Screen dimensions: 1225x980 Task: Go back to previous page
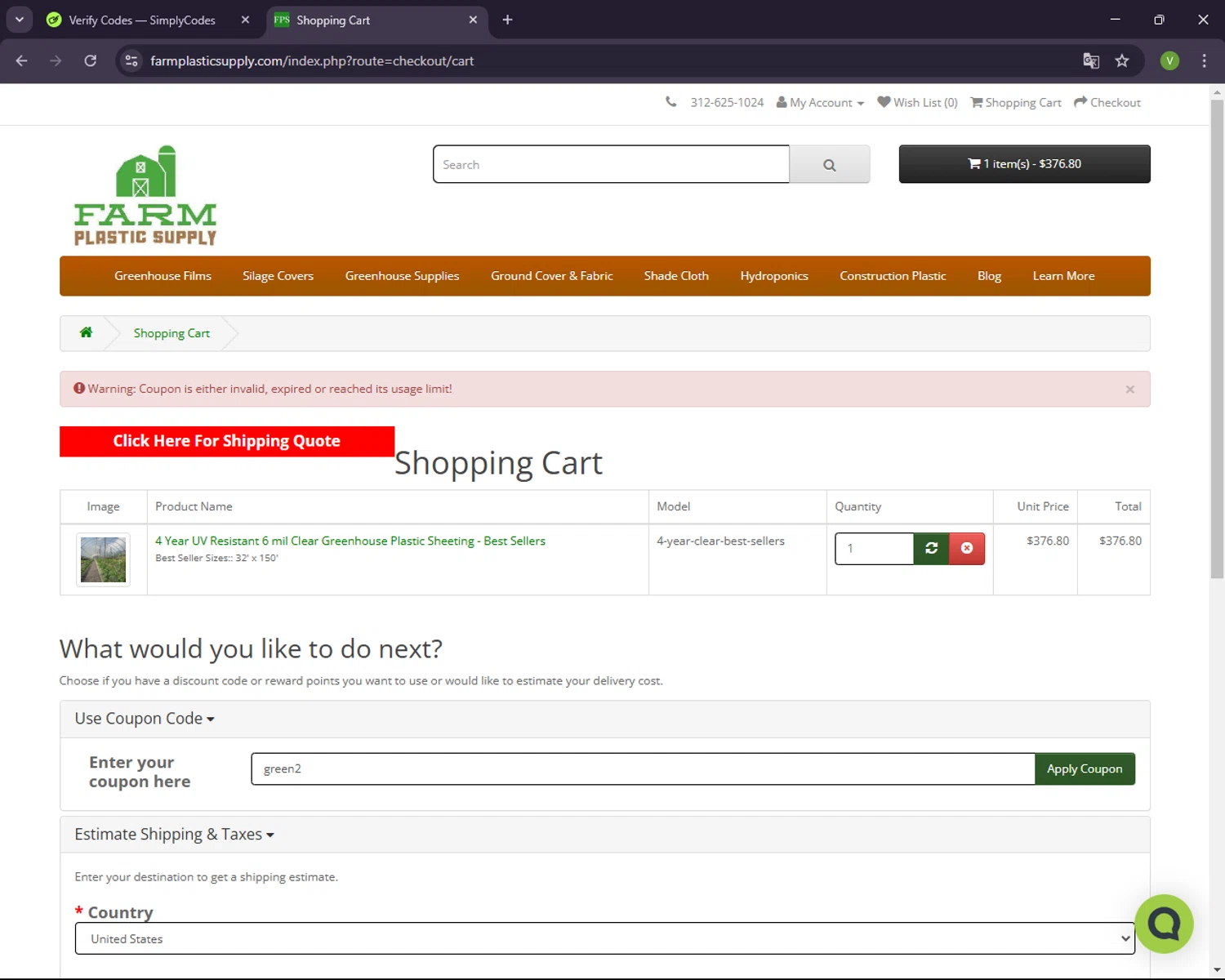[x=22, y=60]
